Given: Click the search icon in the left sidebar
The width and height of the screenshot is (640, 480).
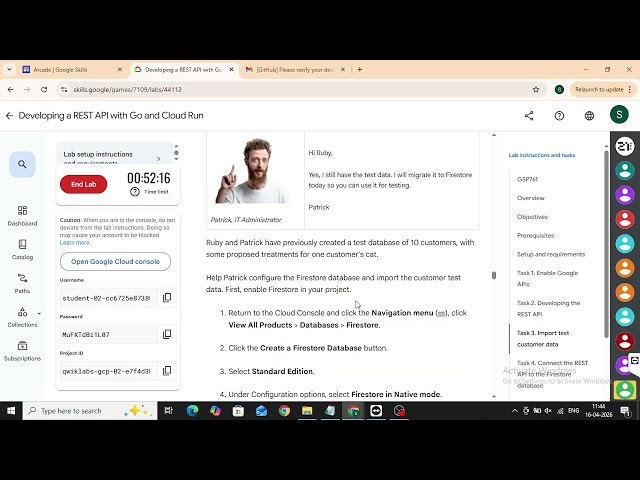Looking at the screenshot, I should tap(22, 164).
